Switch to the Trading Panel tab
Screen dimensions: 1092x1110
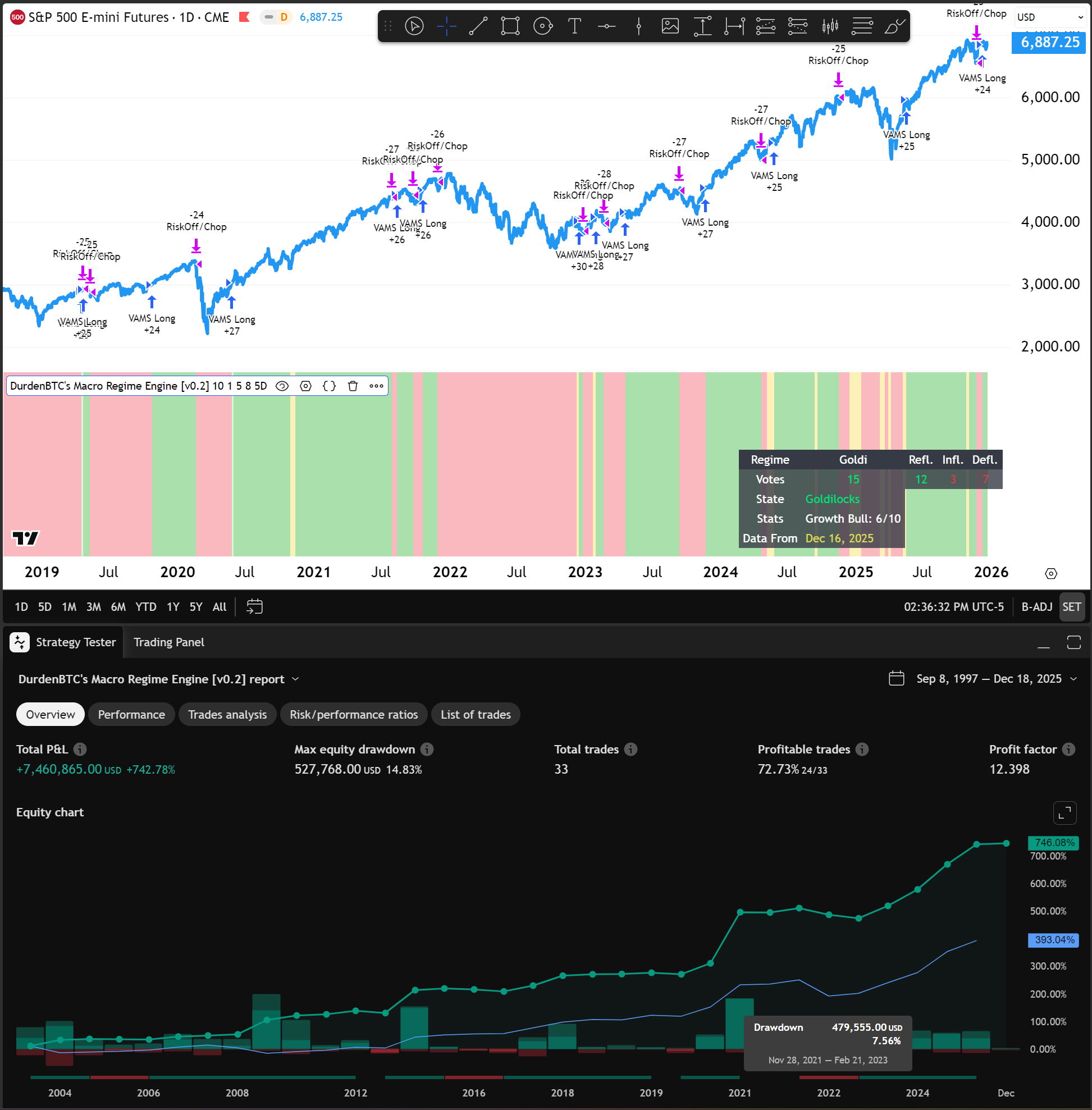(x=168, y=642)
